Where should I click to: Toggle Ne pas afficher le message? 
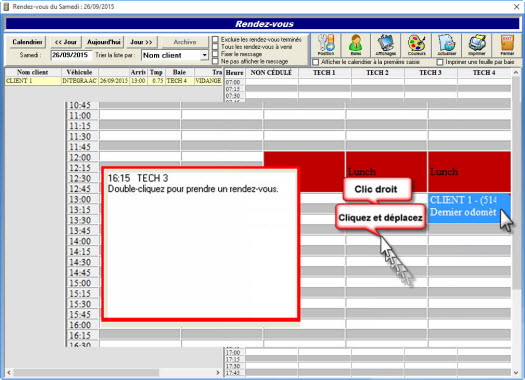click(x=215, y=61)
